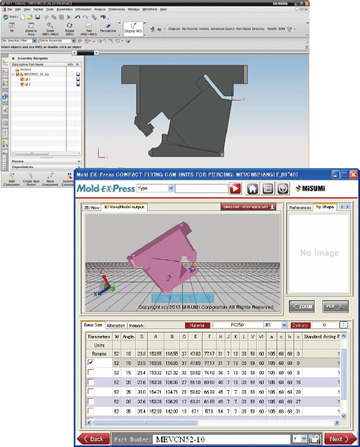
Task: Click the table's horizontal scrollbar
Action: 213,422
